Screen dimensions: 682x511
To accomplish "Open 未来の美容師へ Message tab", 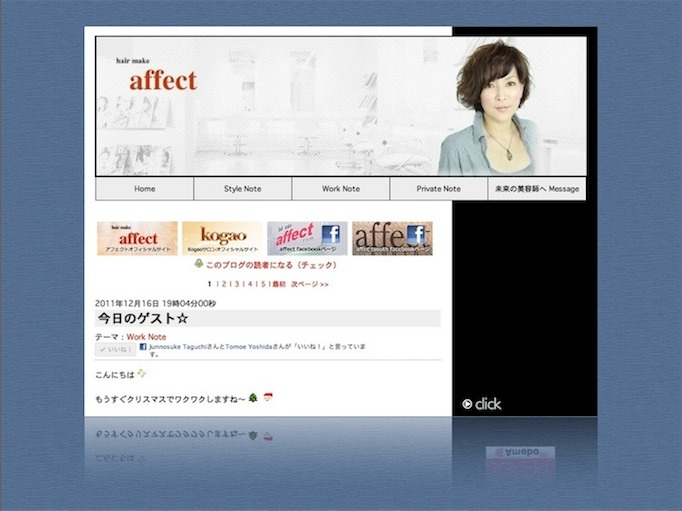I will click(536, 189).
